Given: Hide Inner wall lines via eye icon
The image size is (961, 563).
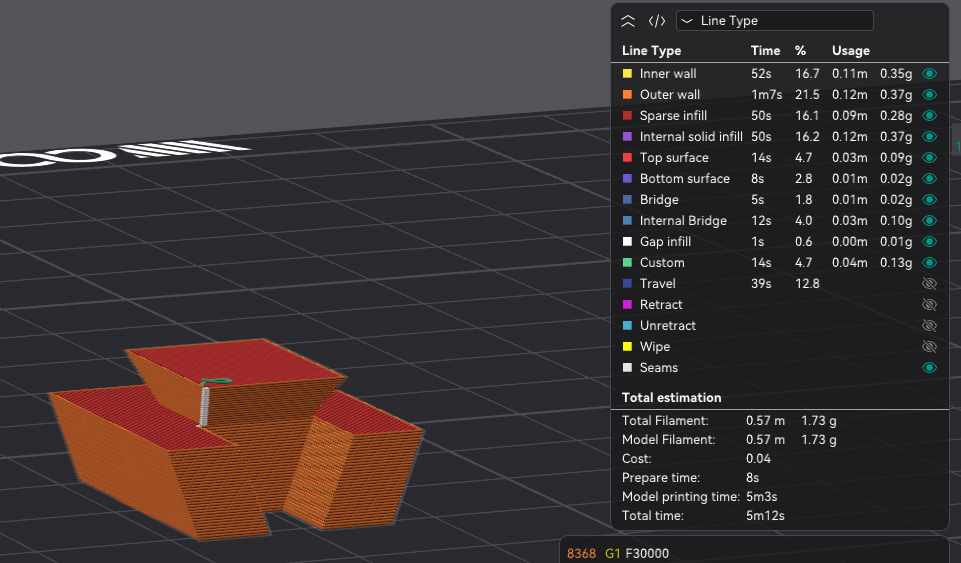Looking at the screenshot, I should (929, 74).
